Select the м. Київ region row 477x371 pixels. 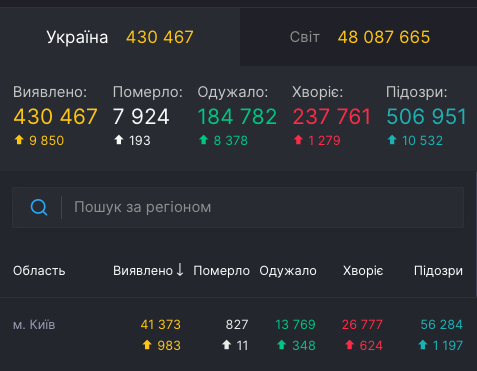238,334
